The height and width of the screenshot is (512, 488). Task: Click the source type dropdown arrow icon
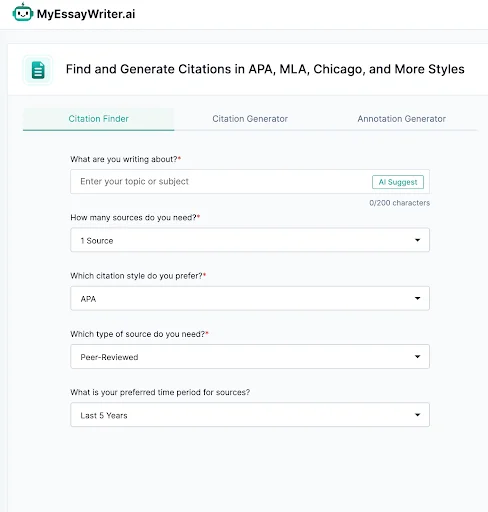coord(417,357)
